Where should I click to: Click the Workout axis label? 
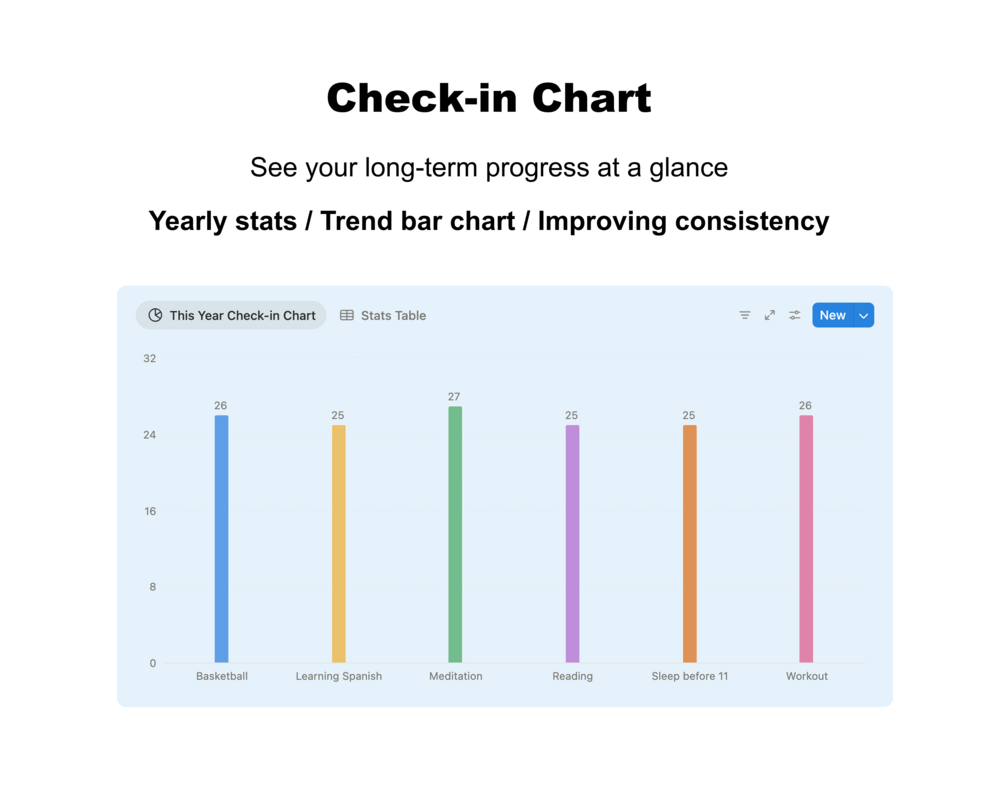[807, 676]
